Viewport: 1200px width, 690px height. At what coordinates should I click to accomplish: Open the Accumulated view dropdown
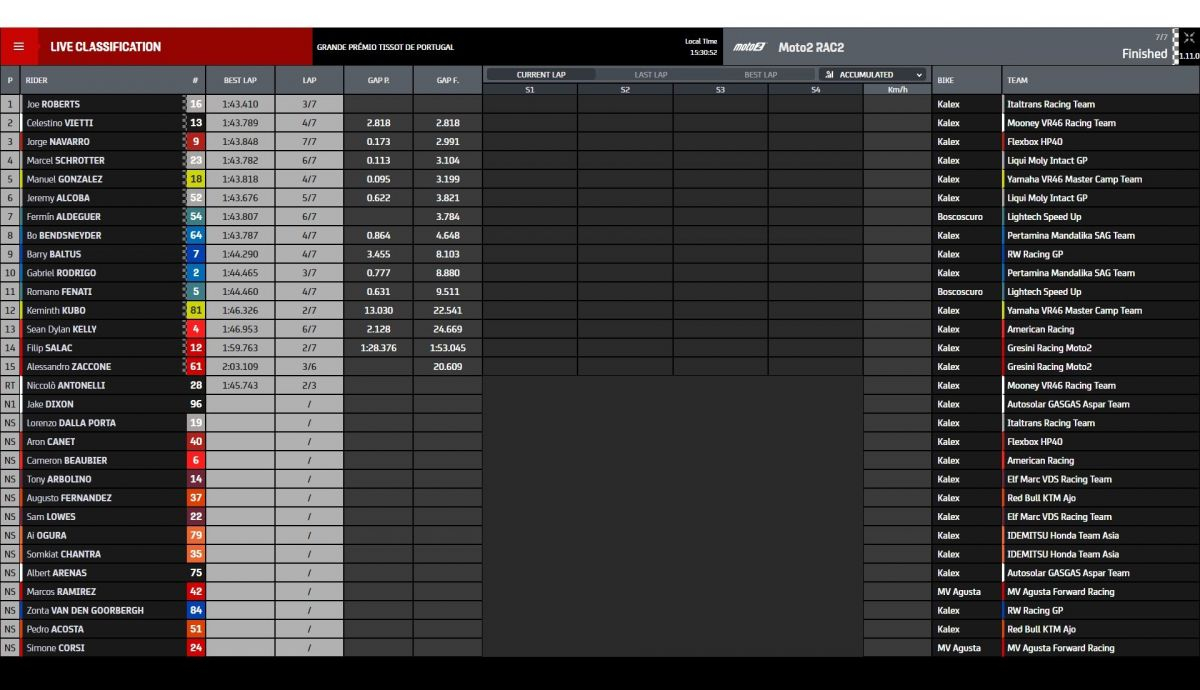click(875, 74)
